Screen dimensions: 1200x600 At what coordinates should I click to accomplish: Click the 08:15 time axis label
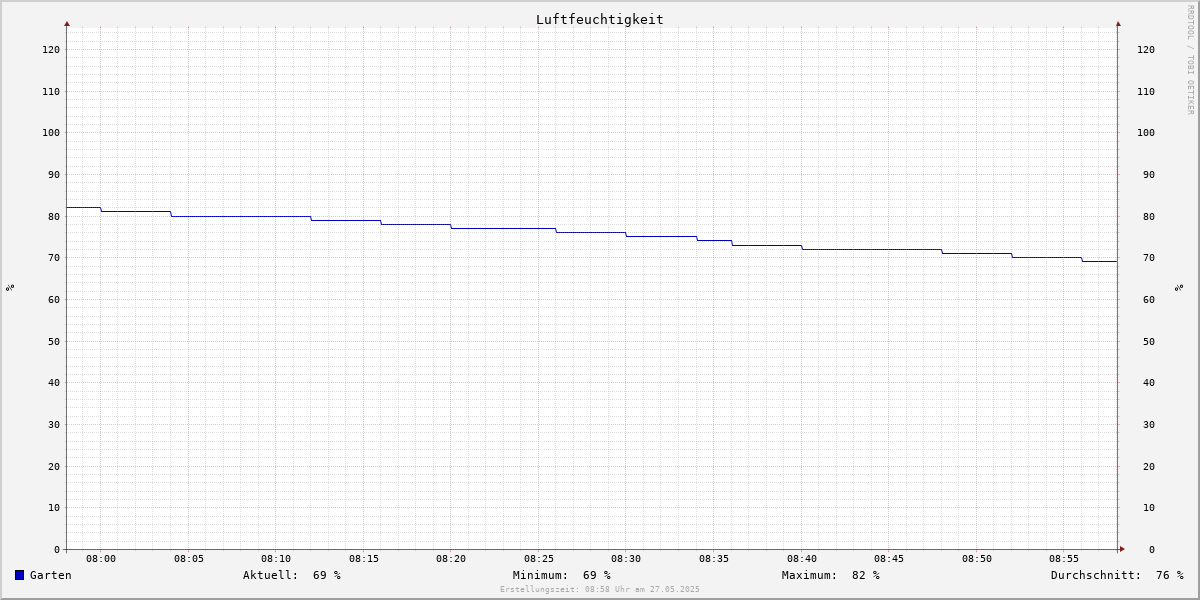(364, 558)
